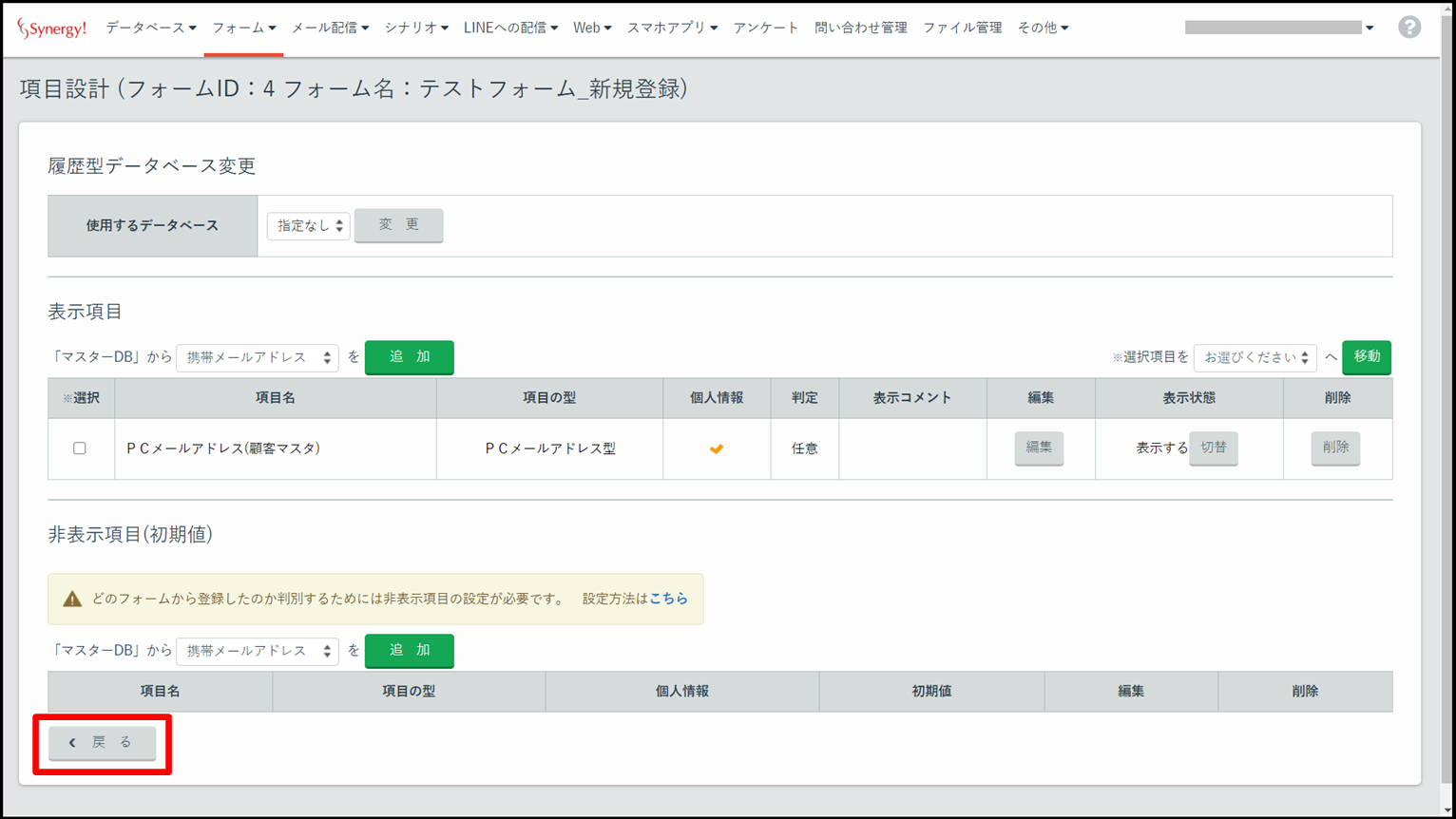The width and height of the screenshot is (1456, 819).
Task: Open the メール配信 menu
Action: [x=330, y=29]
